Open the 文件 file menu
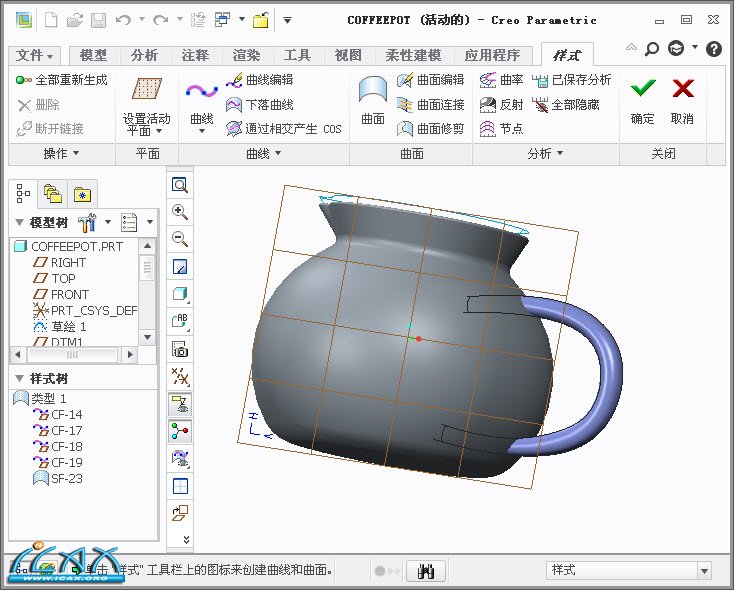 point(37,55)
